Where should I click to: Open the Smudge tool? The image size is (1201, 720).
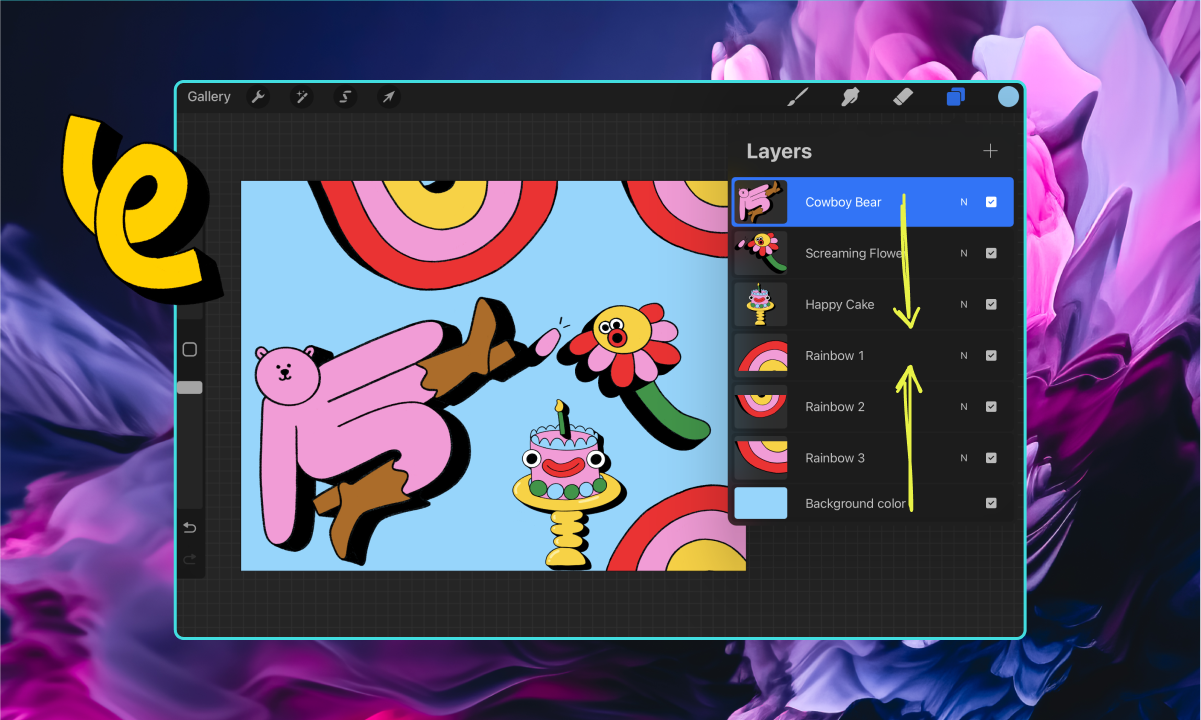point(850,96)
